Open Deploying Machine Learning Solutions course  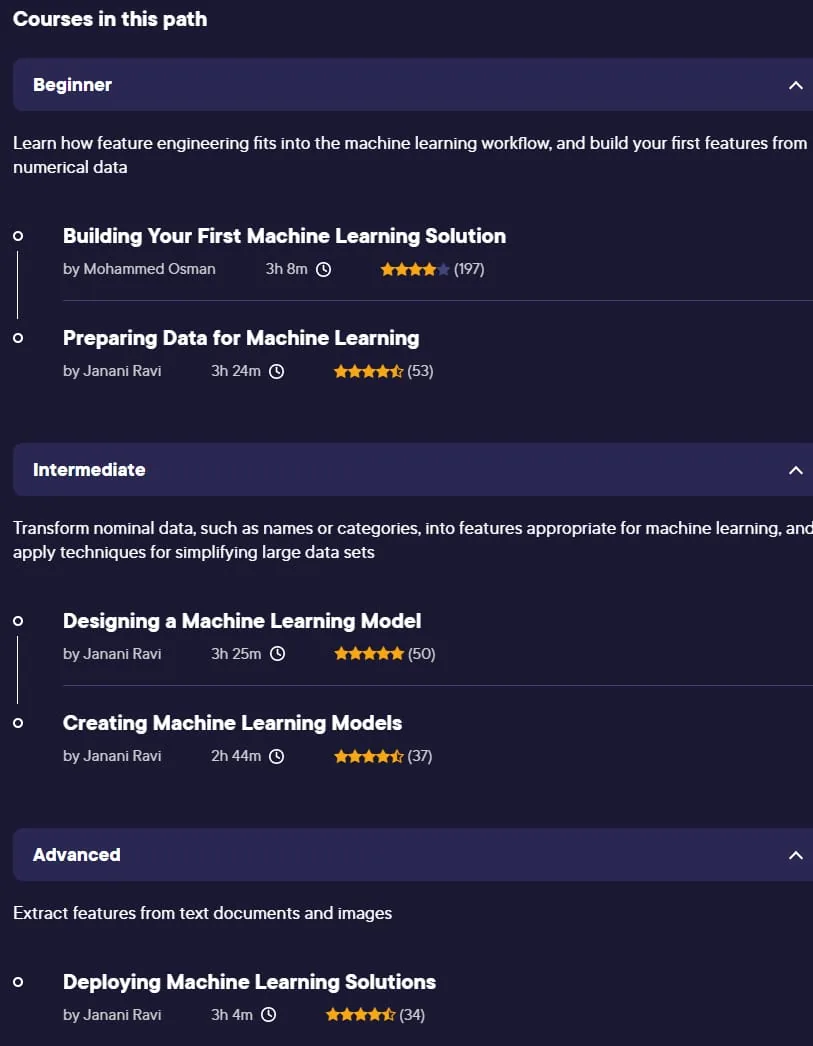249,982
